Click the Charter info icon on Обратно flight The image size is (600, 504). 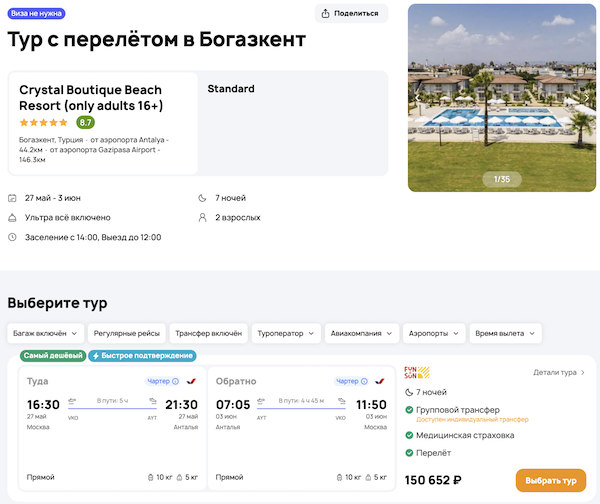(x=364, y=381)
